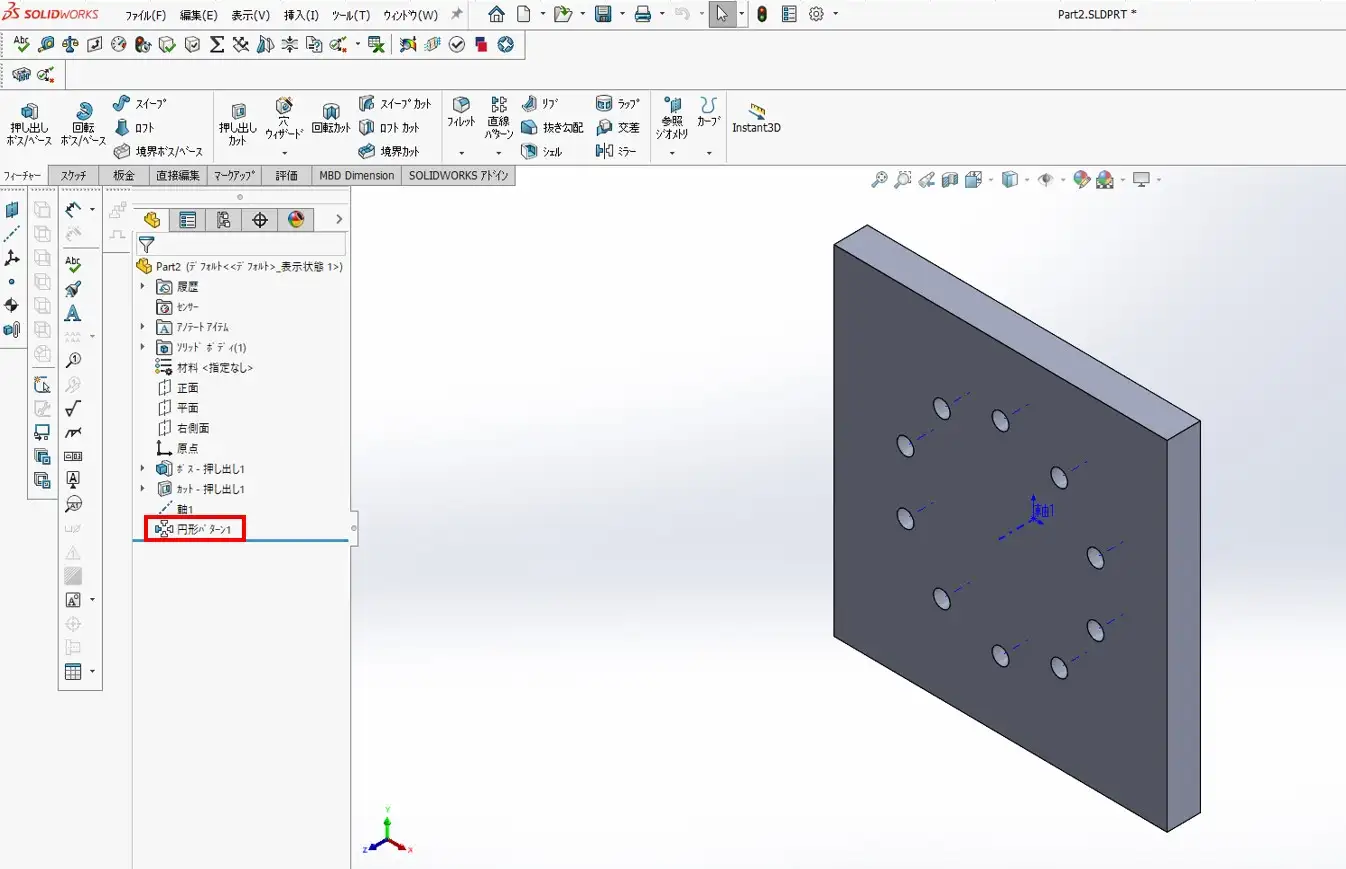Open the 挿入(I) menu
Screen dimensions: 1346x869
coord(301,15)
